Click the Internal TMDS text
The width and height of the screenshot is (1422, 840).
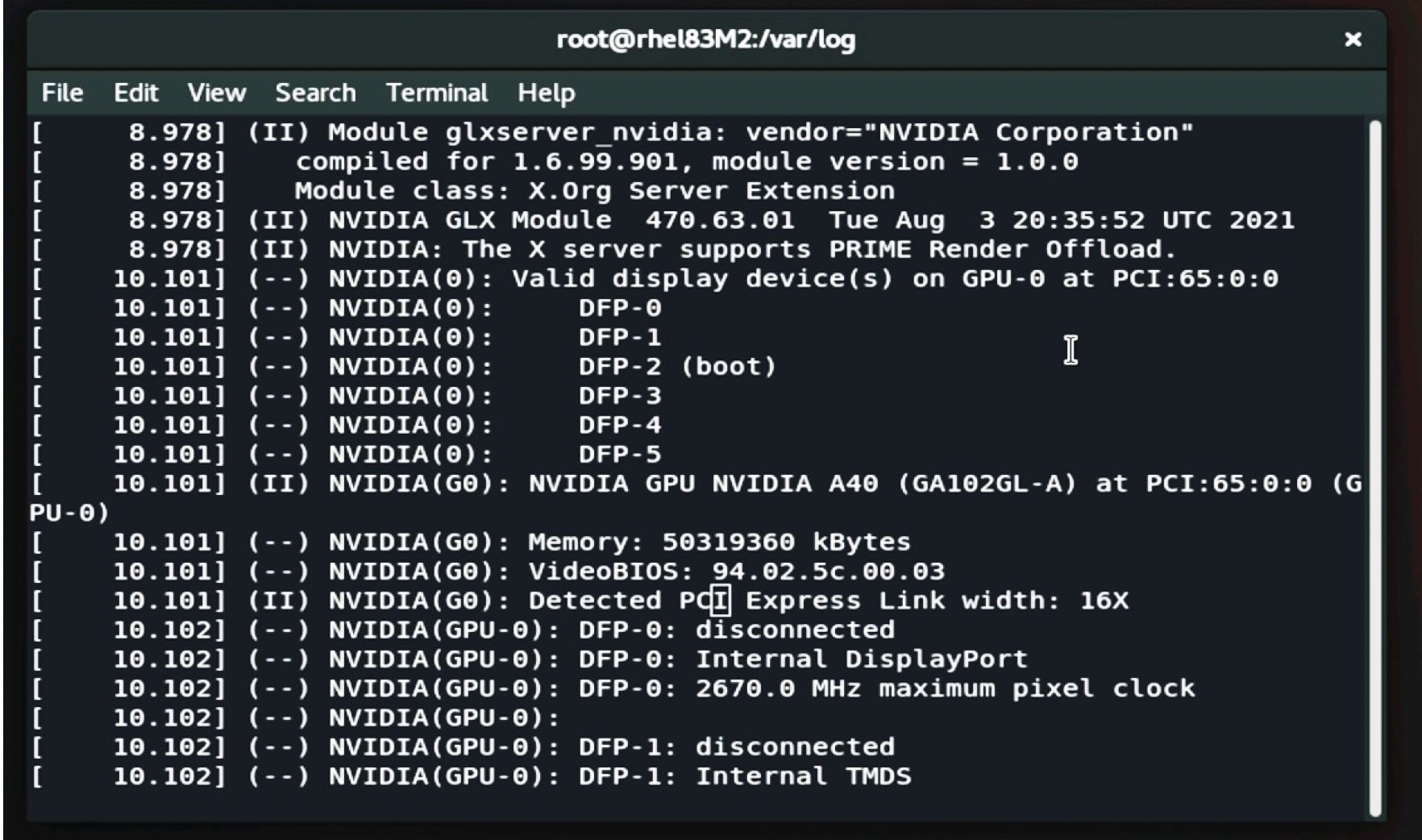click(x=803, y=776)
